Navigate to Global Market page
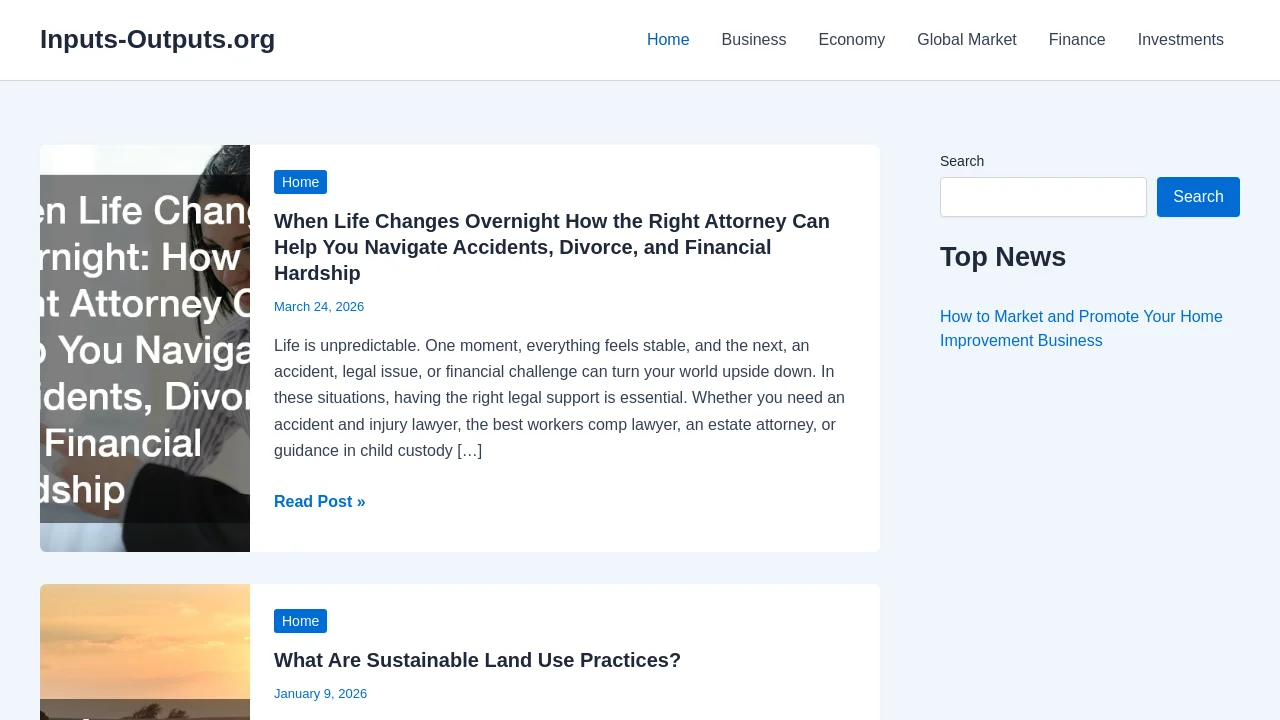 pyautogui.click(x=966, y=39)
